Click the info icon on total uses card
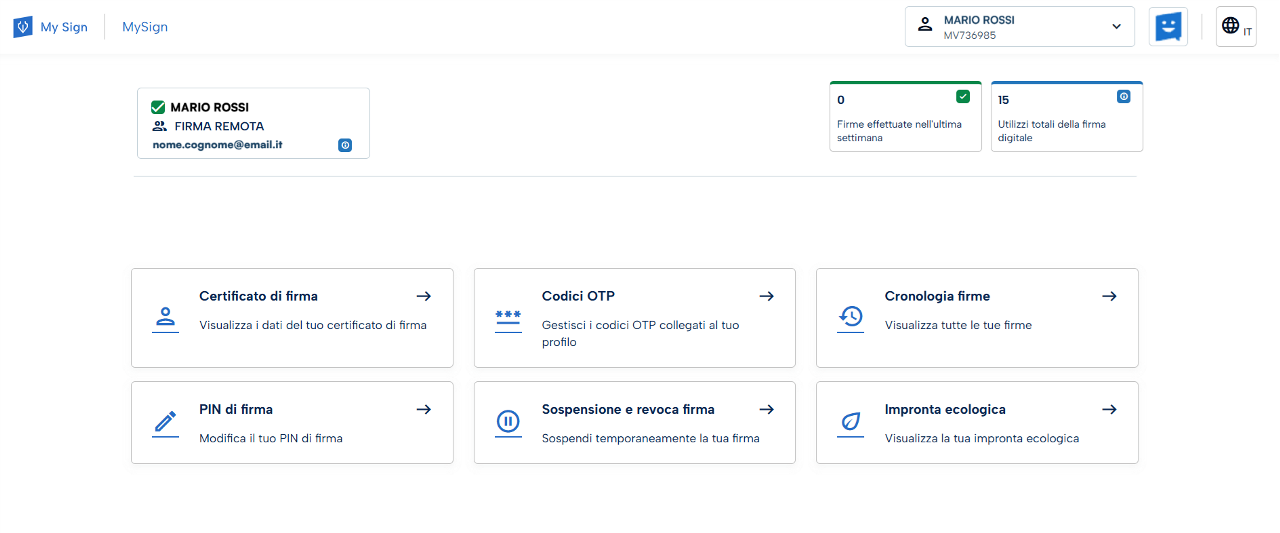Screen dimensions: 1280x533 tap(1124, 97)
